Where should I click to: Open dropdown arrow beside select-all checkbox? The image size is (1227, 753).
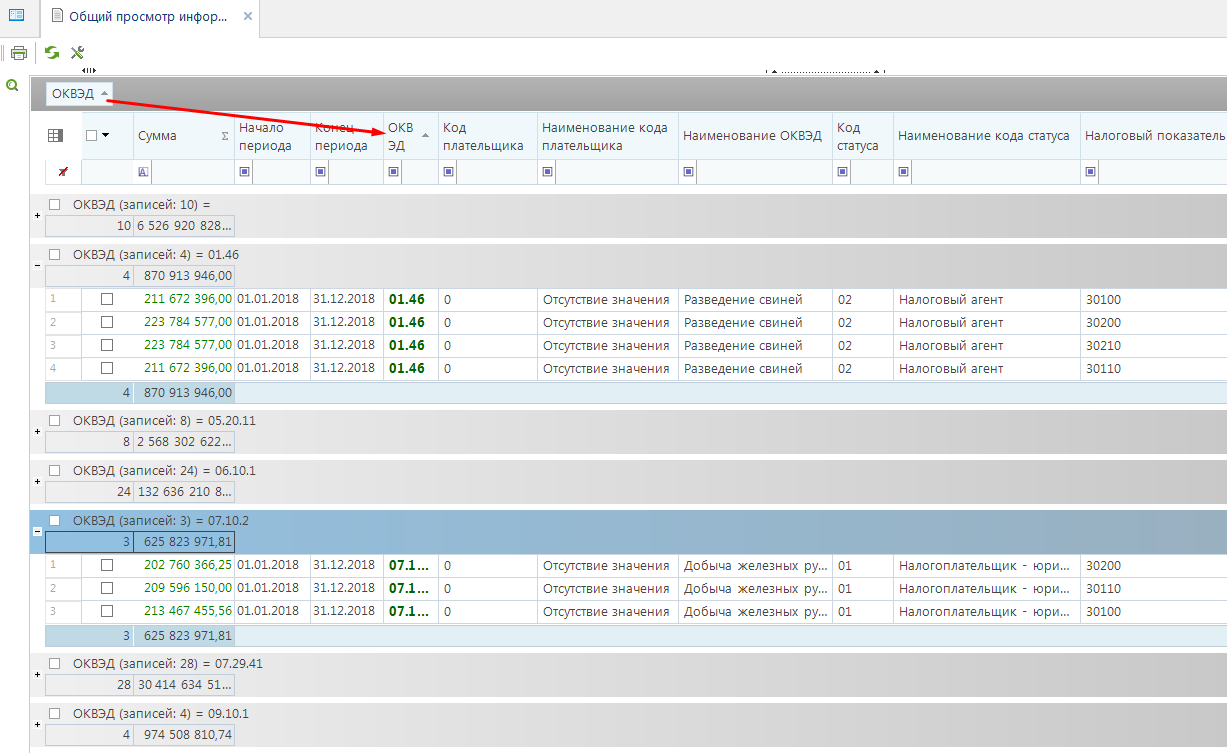click(105, 136)
